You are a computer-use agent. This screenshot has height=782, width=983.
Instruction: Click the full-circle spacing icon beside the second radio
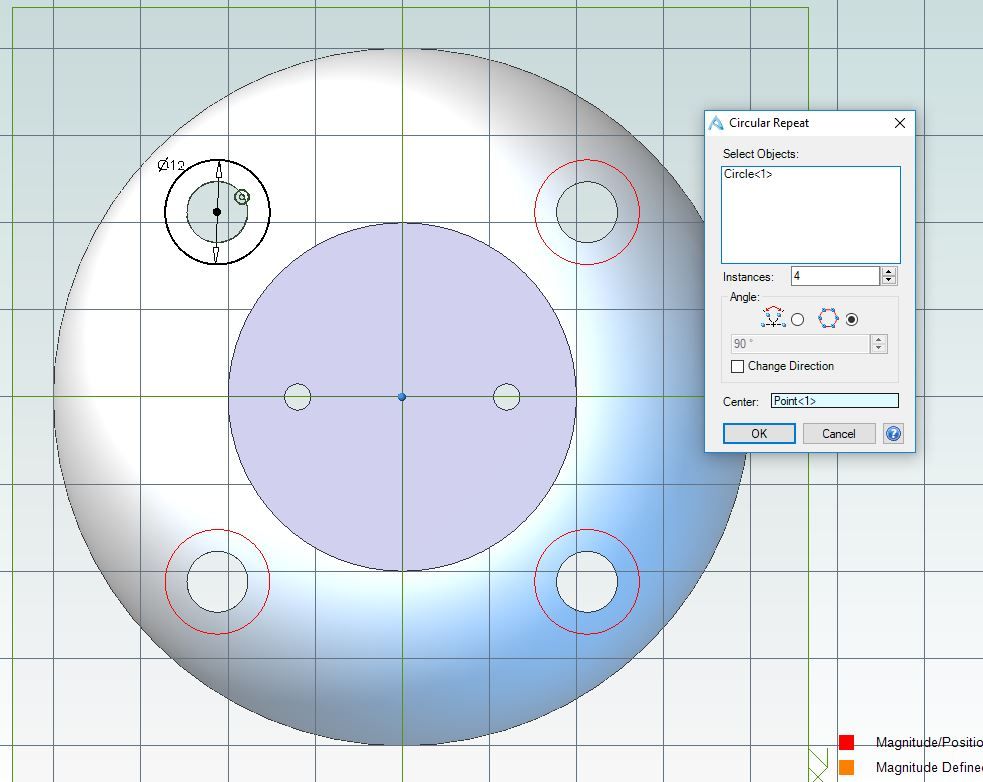pos(828,318)
